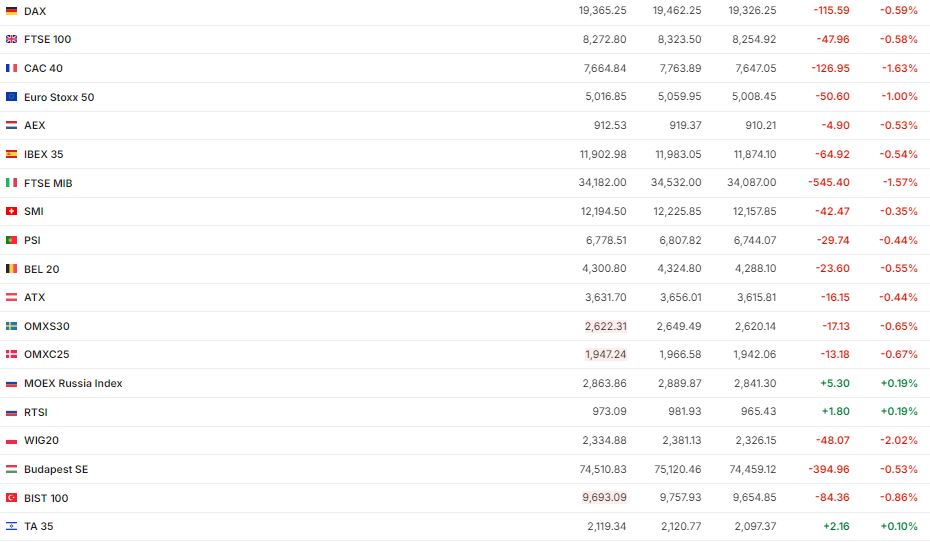Click the Turkish flag beside BIST 100
The image size is (930, 542).
(11, 498)
